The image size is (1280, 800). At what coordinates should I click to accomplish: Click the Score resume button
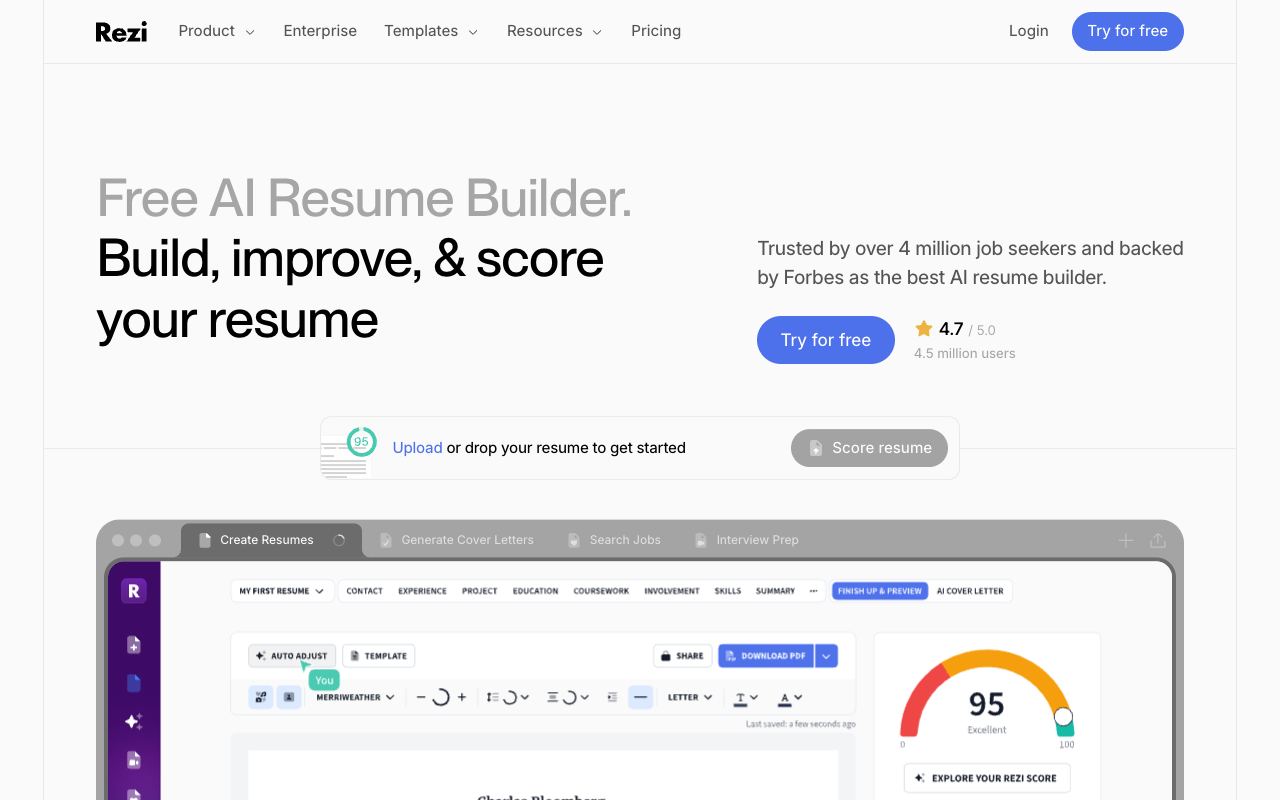click(x=869, y=448)
